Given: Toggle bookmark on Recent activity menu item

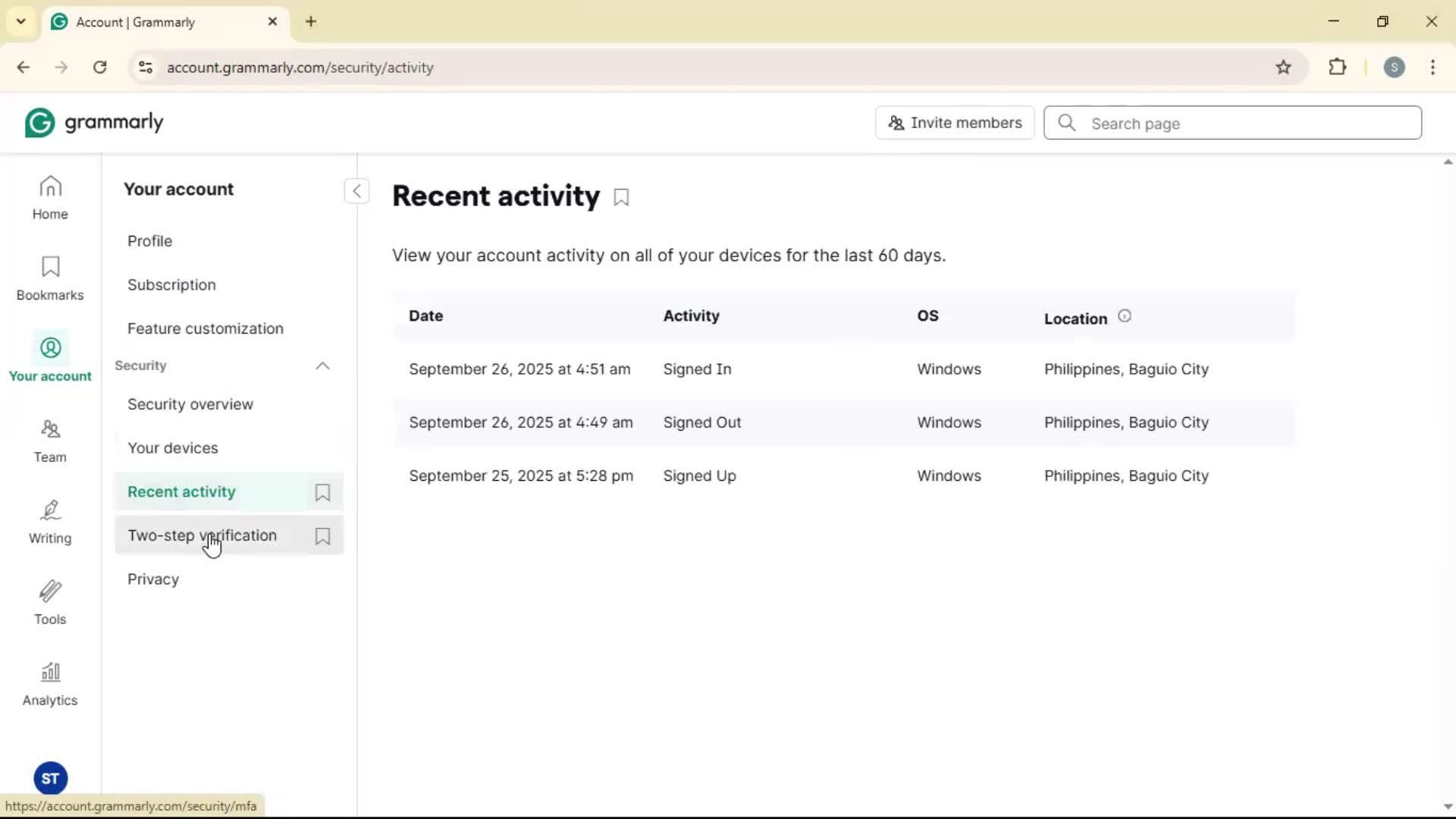Looking at the screenshot, I should coord(322,492).
